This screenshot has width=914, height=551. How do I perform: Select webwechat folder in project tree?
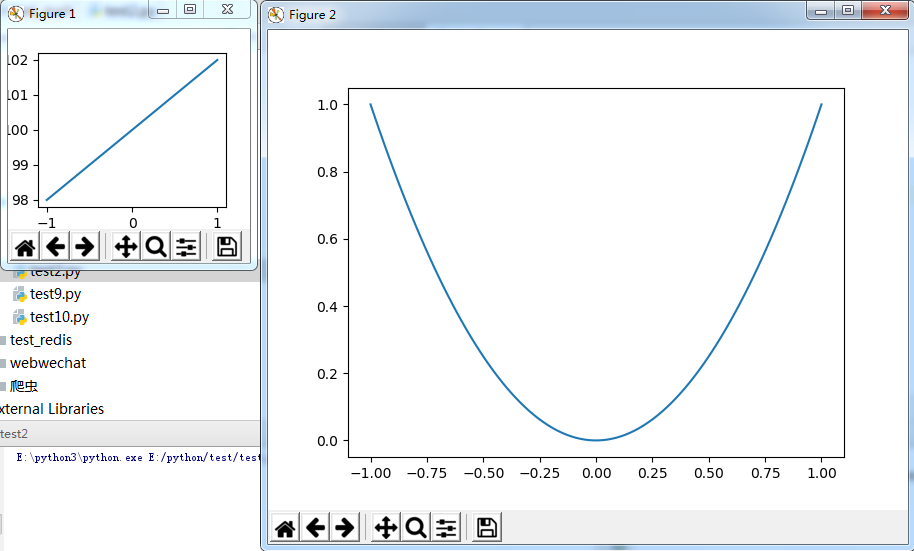point(48,363)
